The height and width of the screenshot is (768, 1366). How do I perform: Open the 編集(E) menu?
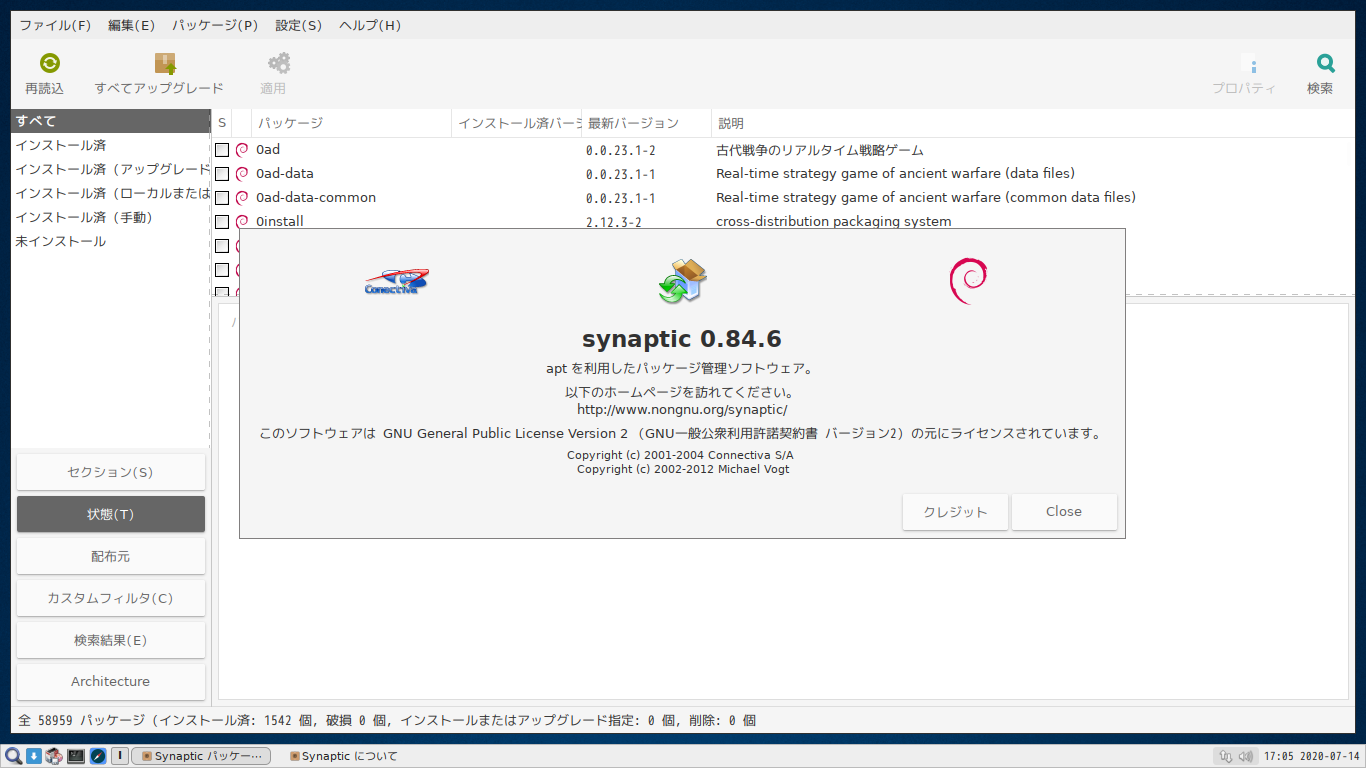tap(131, 25)
